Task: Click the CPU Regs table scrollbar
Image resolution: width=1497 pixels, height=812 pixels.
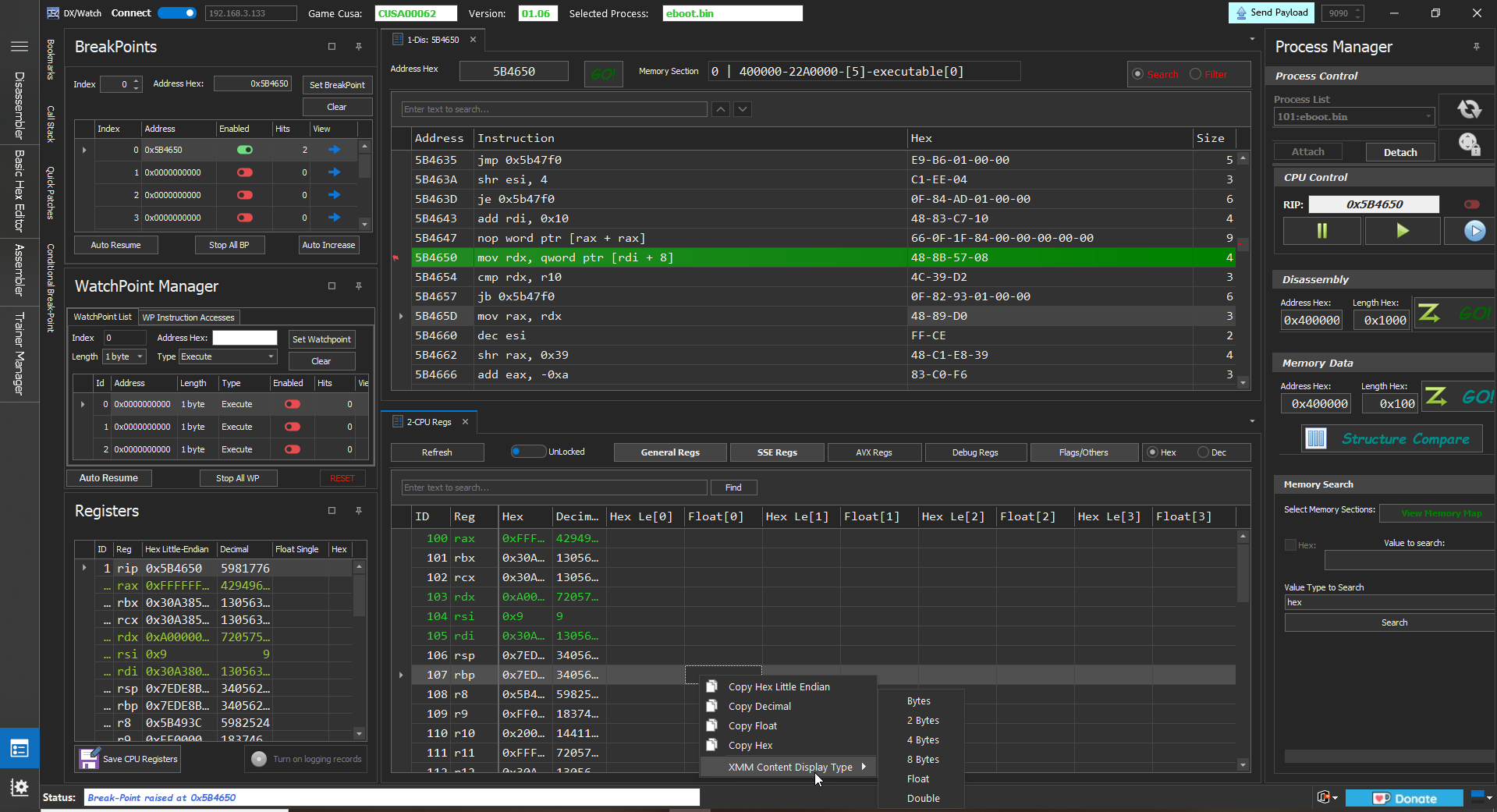Action: (1242, 651)
